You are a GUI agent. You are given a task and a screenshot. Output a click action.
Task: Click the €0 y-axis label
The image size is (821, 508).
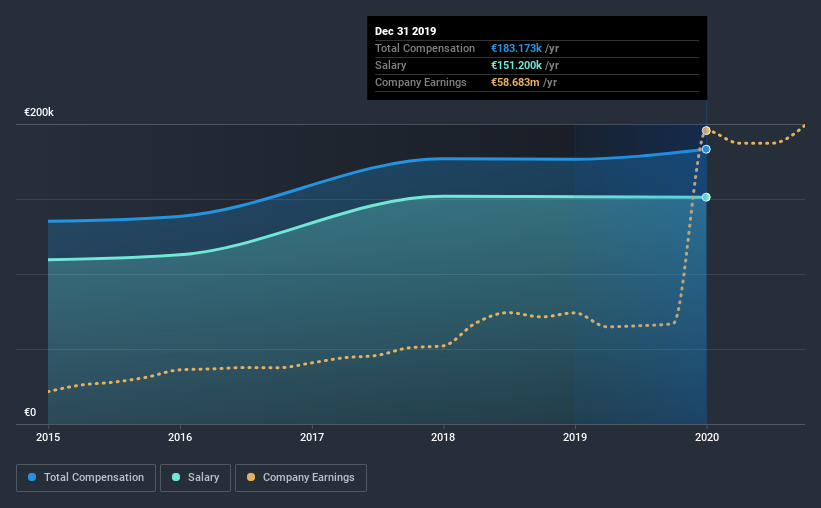(30, 412)
